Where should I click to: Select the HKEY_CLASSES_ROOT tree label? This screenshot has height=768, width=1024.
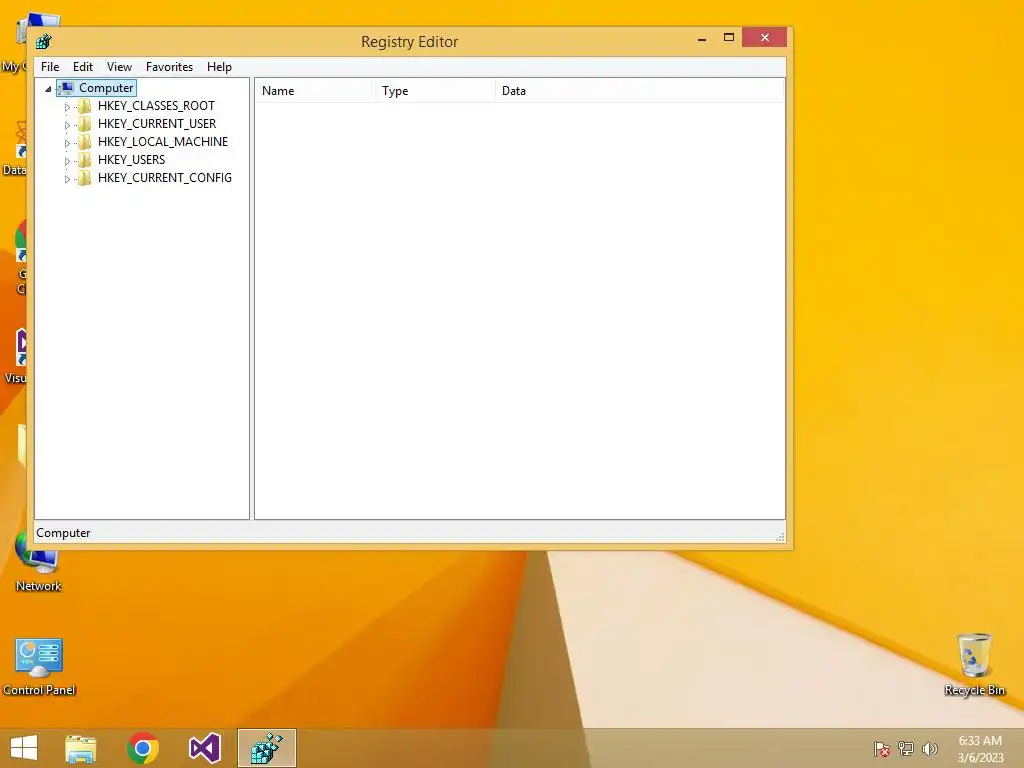pyautogui.click(x=156, y=106)
